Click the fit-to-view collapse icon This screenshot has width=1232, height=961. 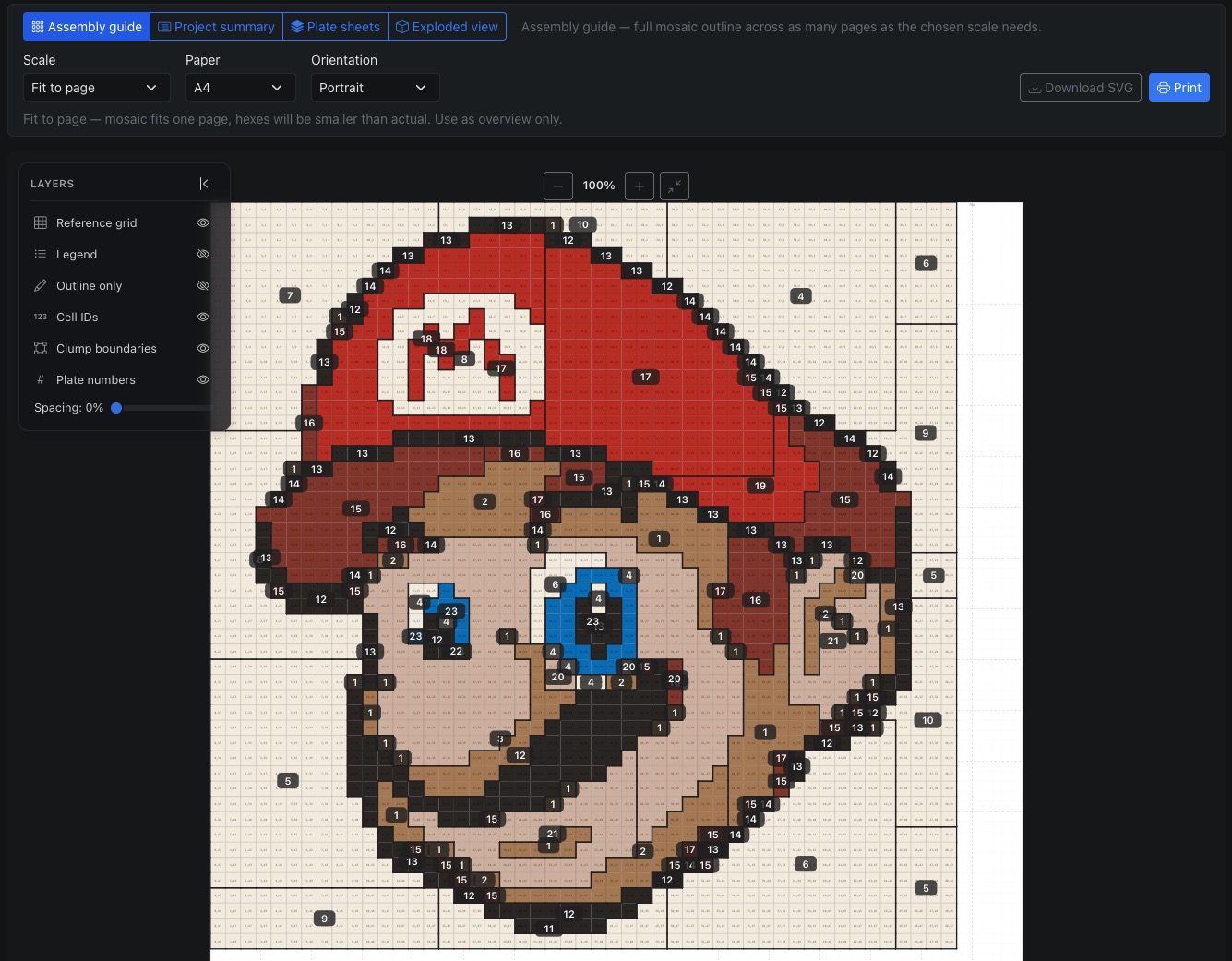pos(675,186)
